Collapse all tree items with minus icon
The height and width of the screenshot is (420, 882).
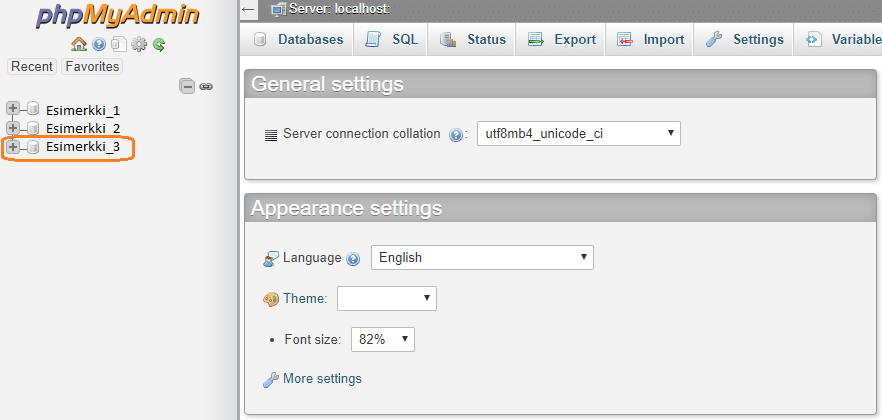pyautogui.click(x=187, y=86)
